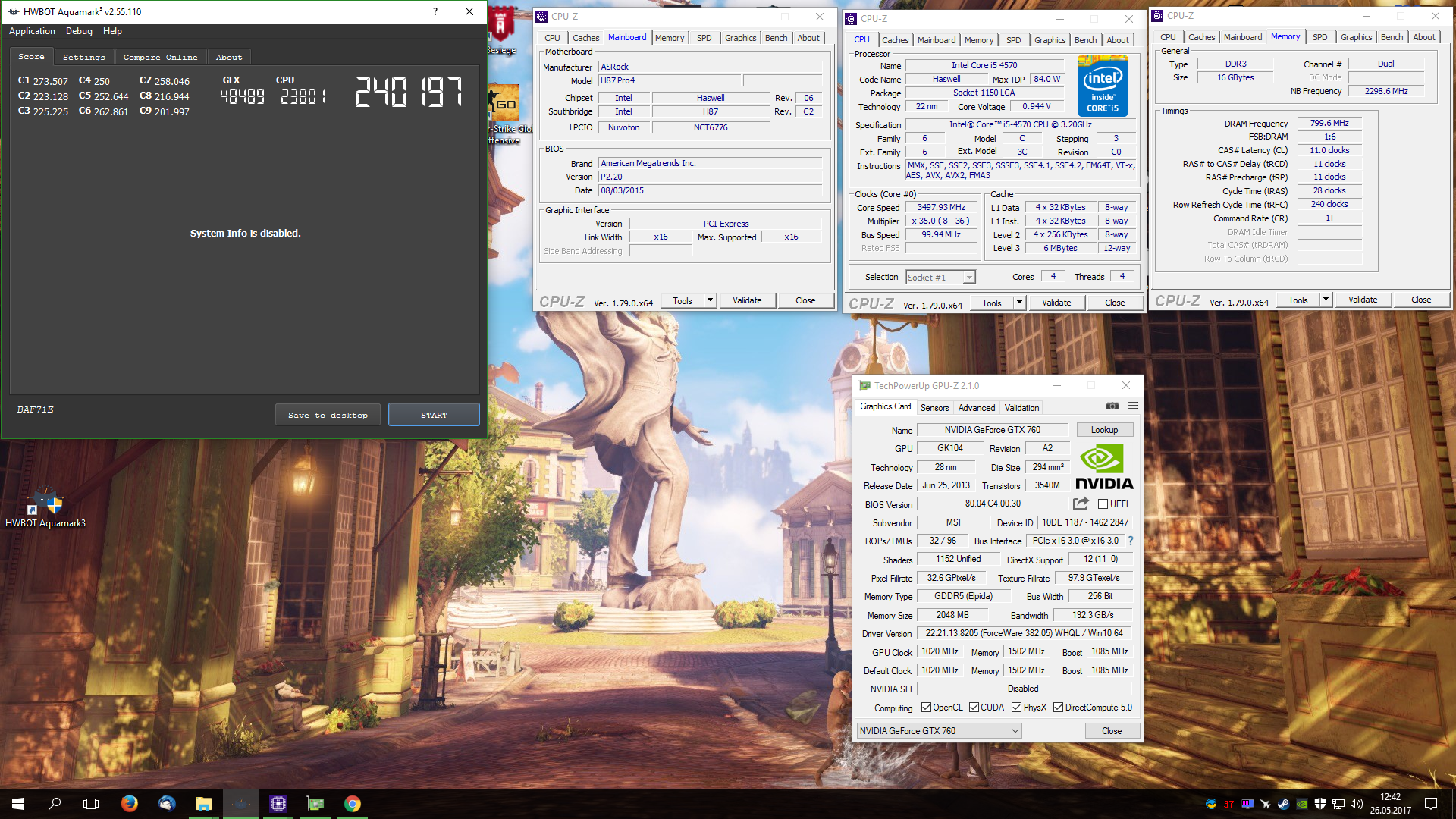Image resolution: width=1456 pixels, height=819 pixels.
Task: Click the Driver Version field in GPU-Z
Action: [1025, 633]
